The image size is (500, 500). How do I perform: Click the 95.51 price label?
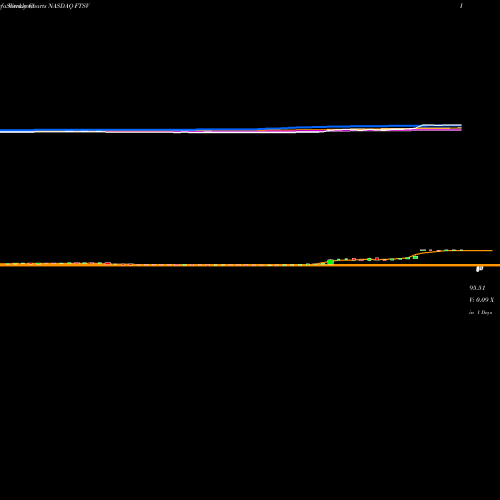(477, 288)
